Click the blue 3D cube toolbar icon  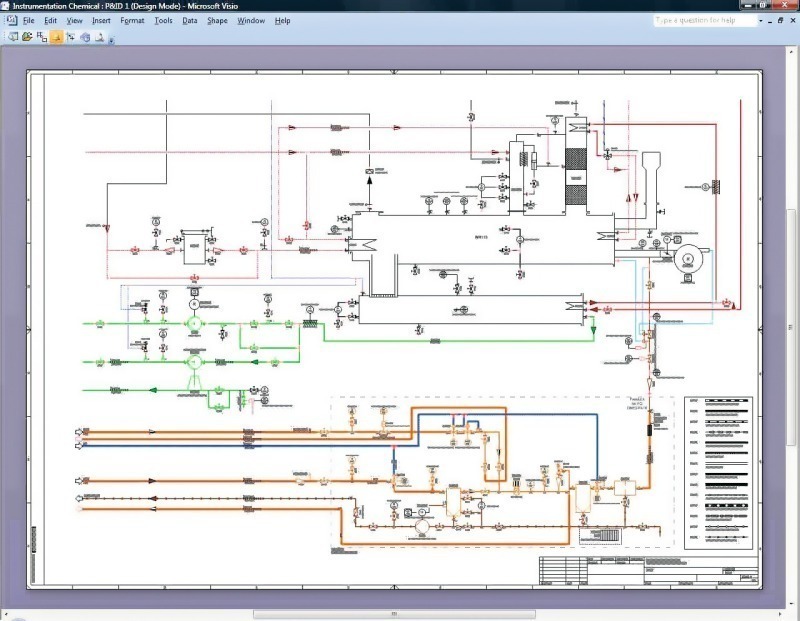[86, 37]
